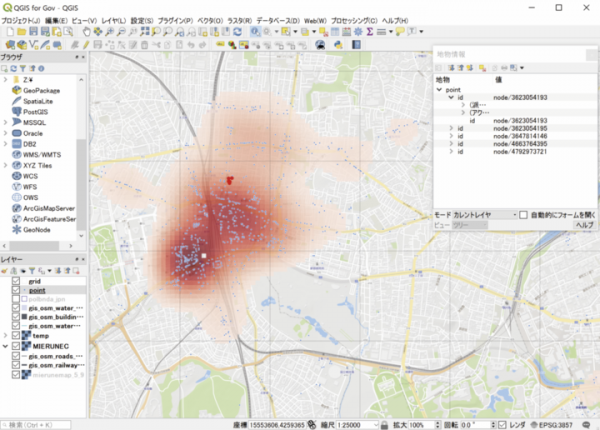600x430 pixels.
Task: Click the magnification 100% spinner
Action: [x=424, y=425]
